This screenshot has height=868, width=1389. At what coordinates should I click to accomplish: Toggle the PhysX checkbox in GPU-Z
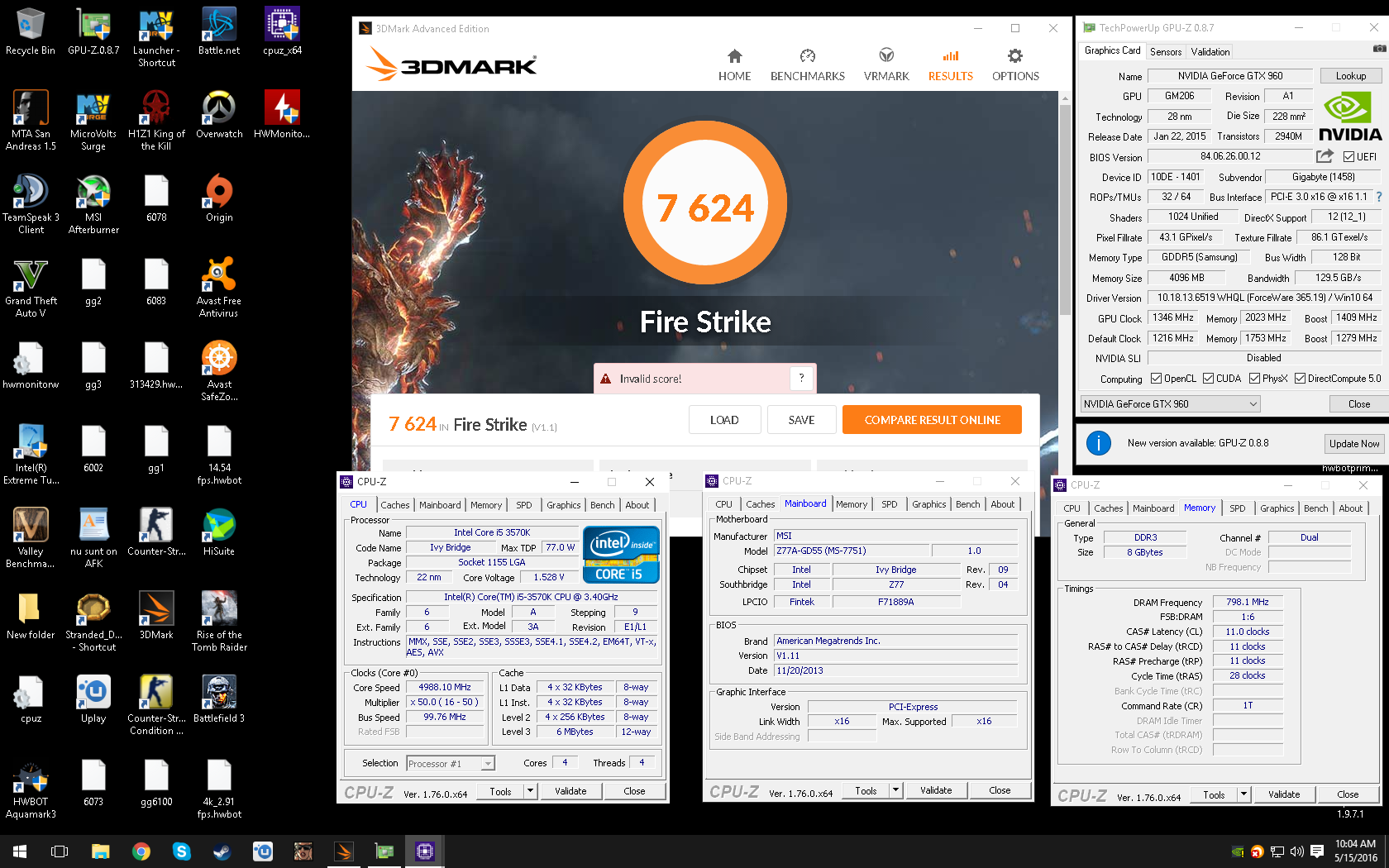[1255, 379]
